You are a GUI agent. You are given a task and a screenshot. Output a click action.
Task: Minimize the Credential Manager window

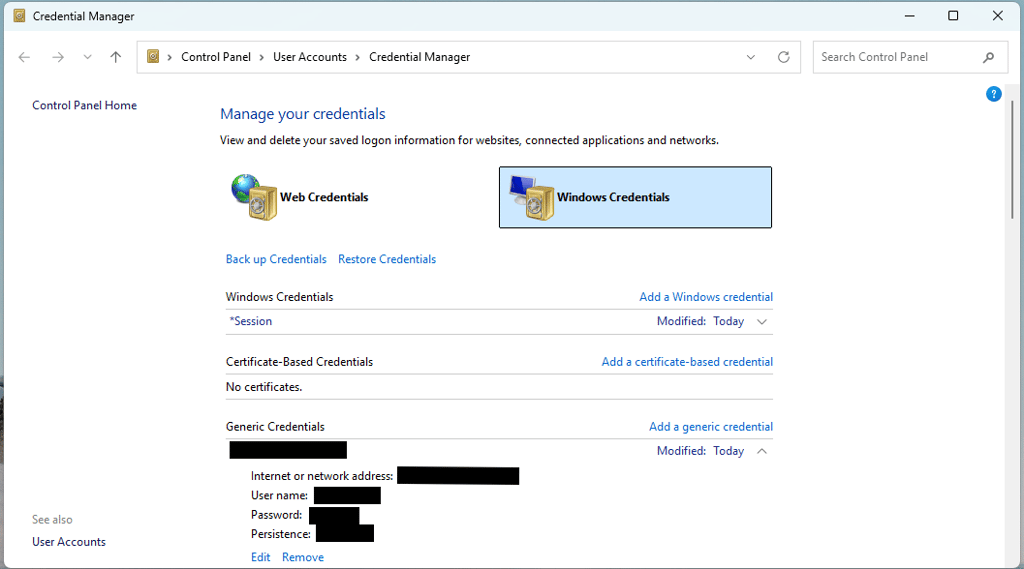click(909, 16)
